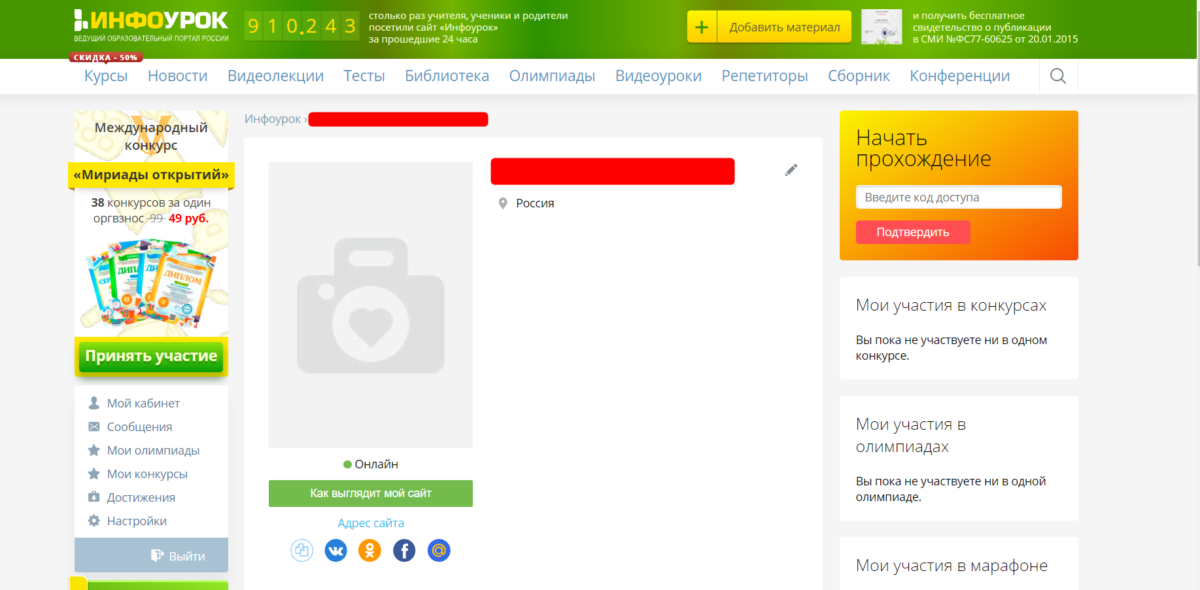The width and height of the screenshot is (1200, 590).
Task: Open Мои олимпиады in sidebar
Action: [x=153, y=450]
